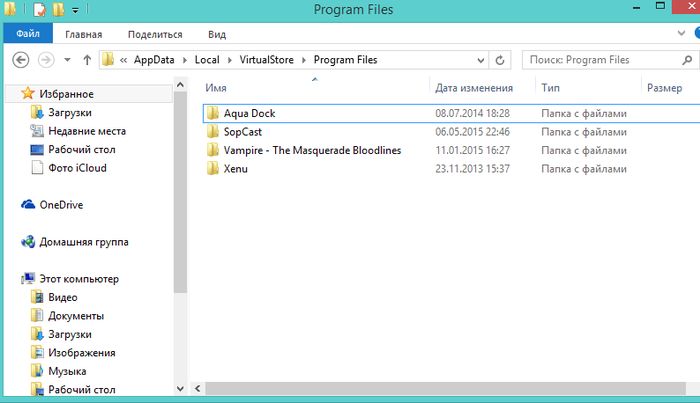The height and width of the screenshot is (403, 700).
Task: Click the Properties icon in the quick access toolbar
Action: 39,11
